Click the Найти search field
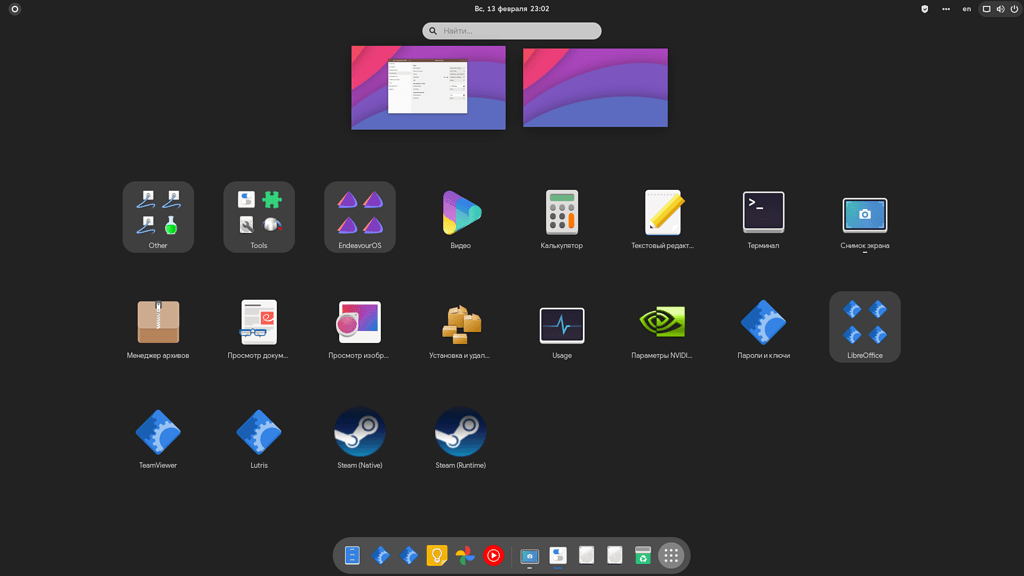The image size is (1024, 576). [511, 30]
